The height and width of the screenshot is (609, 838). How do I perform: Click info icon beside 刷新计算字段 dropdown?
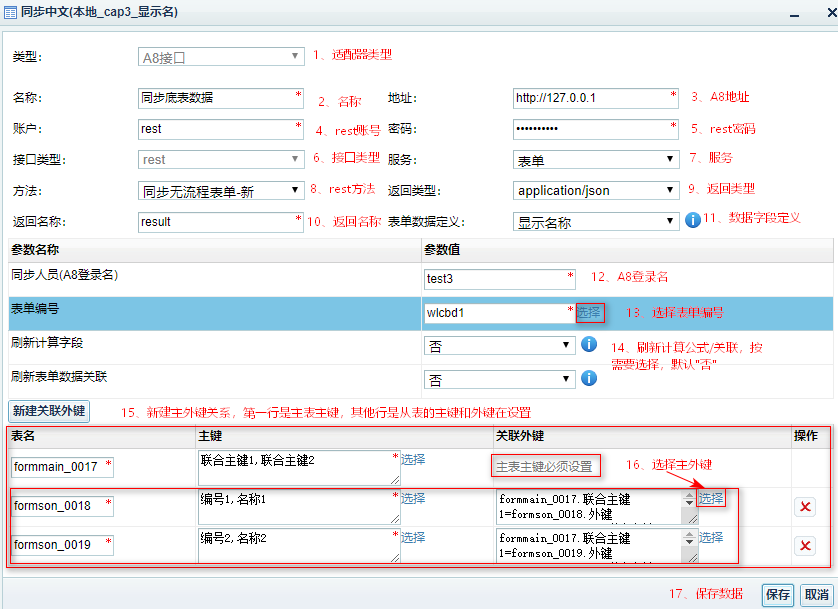(x=589, y=344)
